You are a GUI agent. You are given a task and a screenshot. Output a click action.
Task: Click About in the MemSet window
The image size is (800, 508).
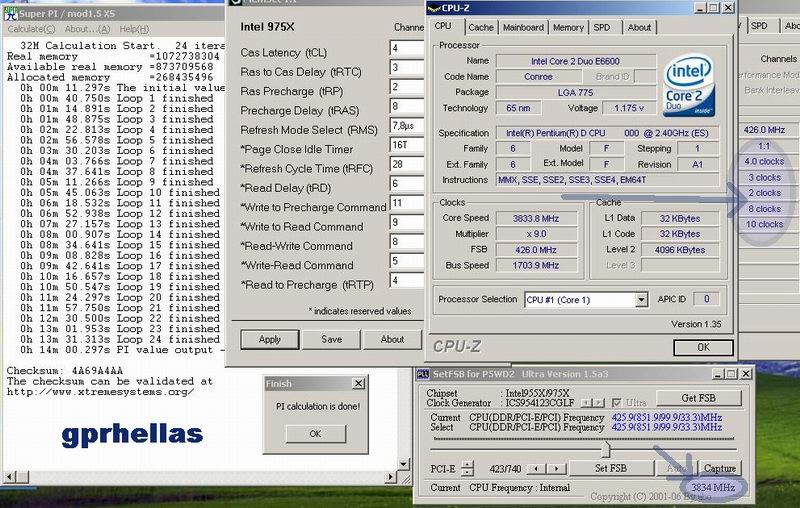[392, 339]
